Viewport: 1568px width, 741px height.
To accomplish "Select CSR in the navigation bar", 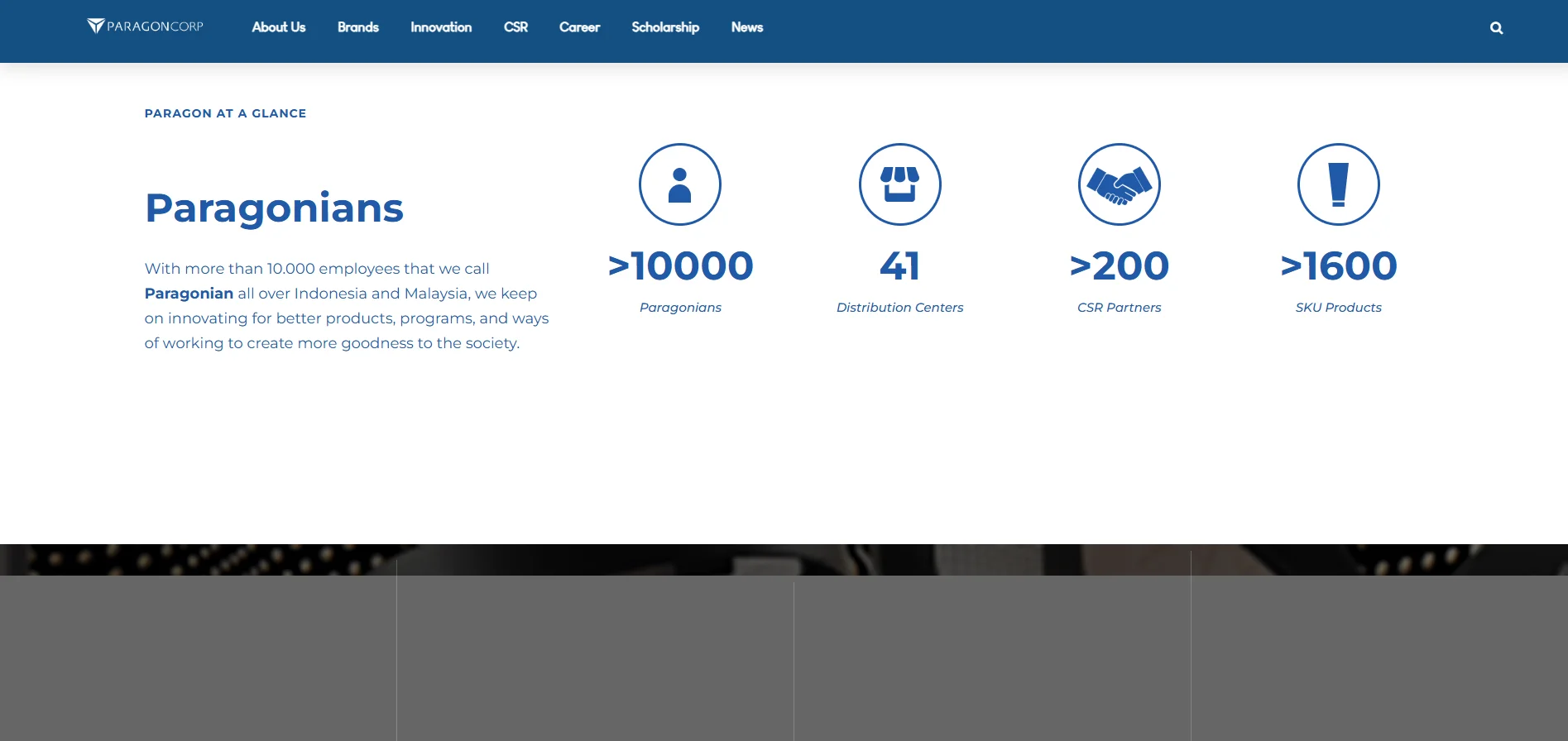I will coord(515,27).
